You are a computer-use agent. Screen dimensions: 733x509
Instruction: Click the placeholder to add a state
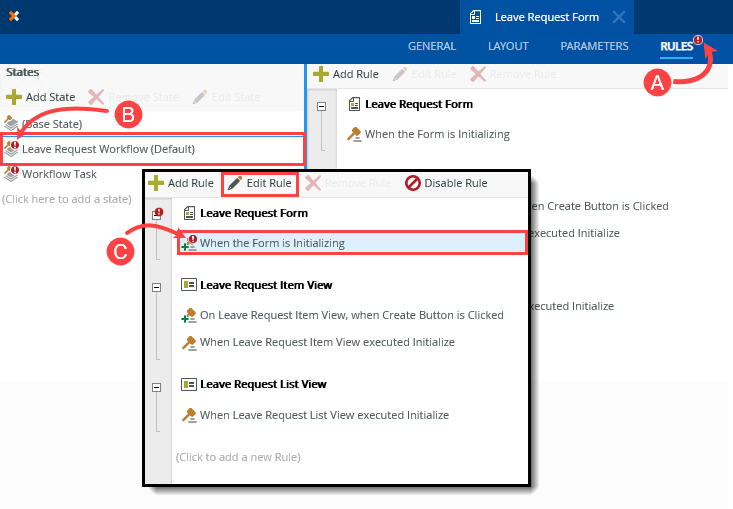[x=68, y=199]
